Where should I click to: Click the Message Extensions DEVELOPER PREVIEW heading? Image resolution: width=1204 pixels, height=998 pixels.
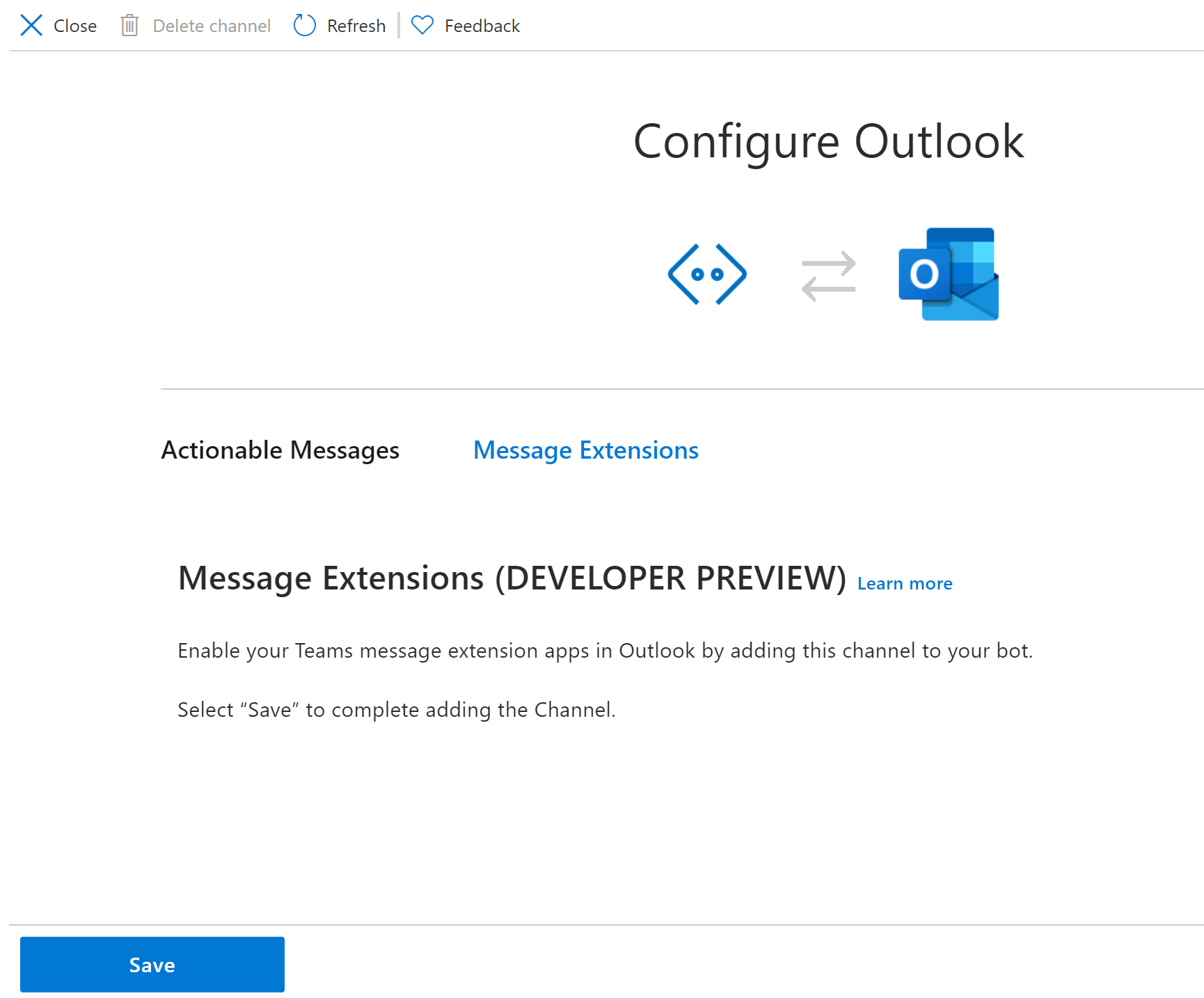512,578
